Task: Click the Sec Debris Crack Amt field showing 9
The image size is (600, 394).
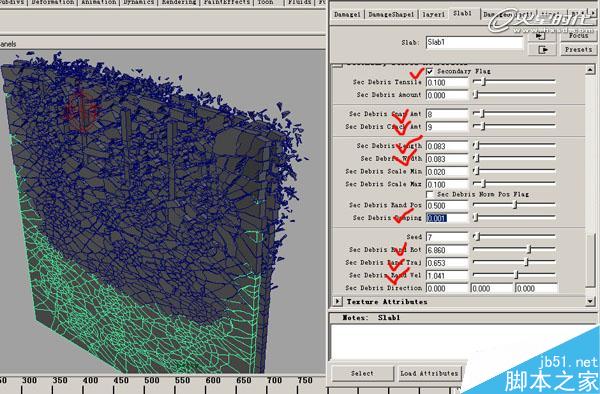Action: click(447, 127)
